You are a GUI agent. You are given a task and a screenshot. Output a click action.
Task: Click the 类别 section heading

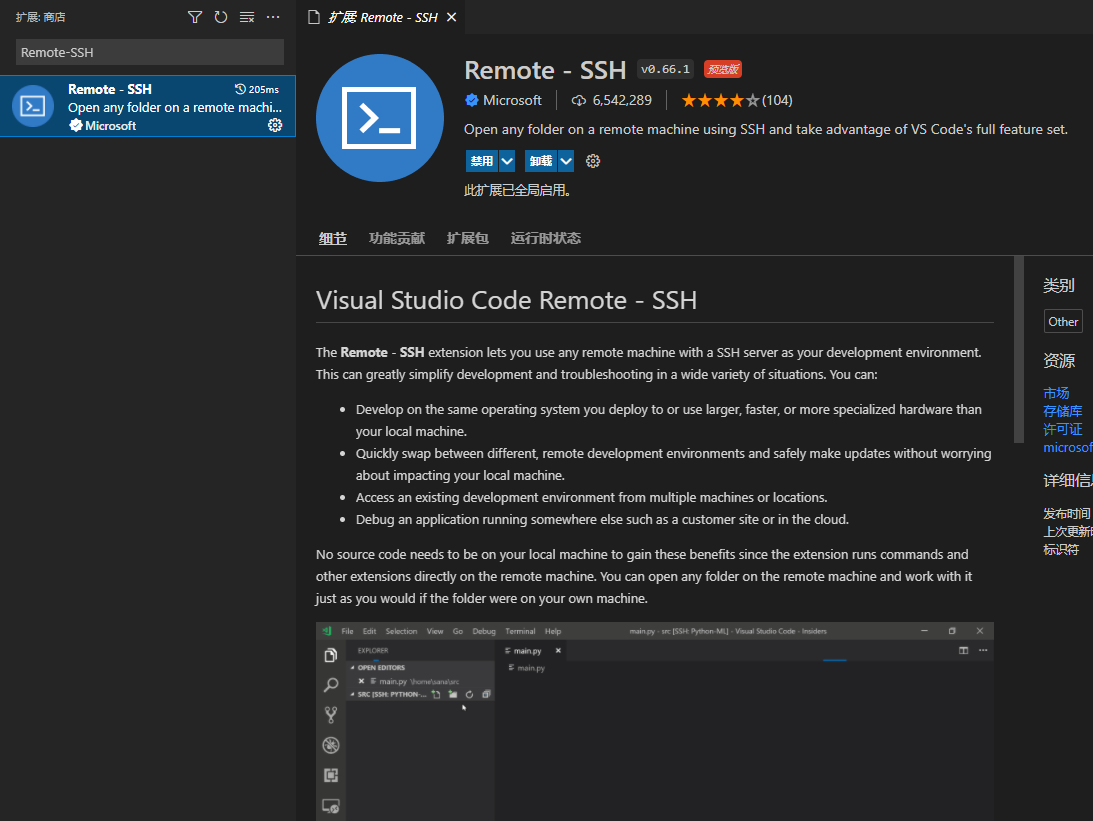(1059, 285)
